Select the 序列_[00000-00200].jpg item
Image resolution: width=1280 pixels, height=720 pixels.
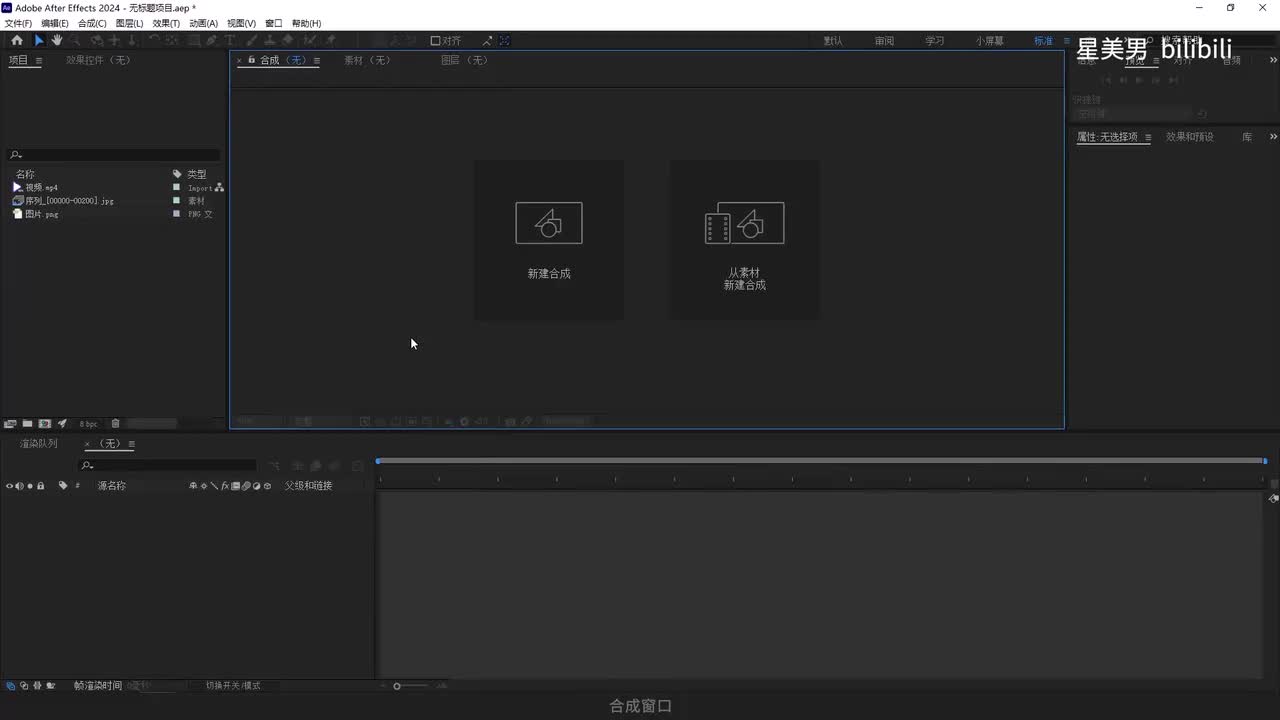(69, 200)
